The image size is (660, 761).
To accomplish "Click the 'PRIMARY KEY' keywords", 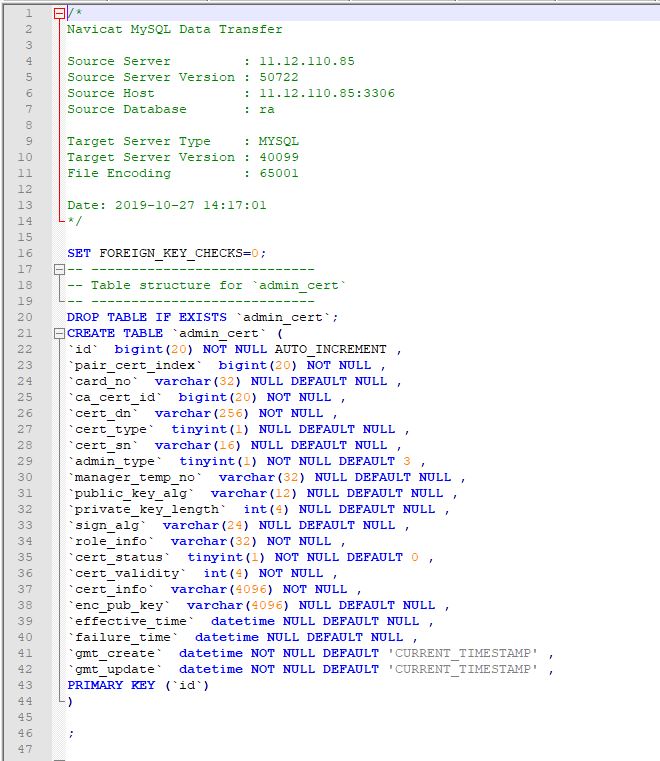I will click(x=111, y=685).
